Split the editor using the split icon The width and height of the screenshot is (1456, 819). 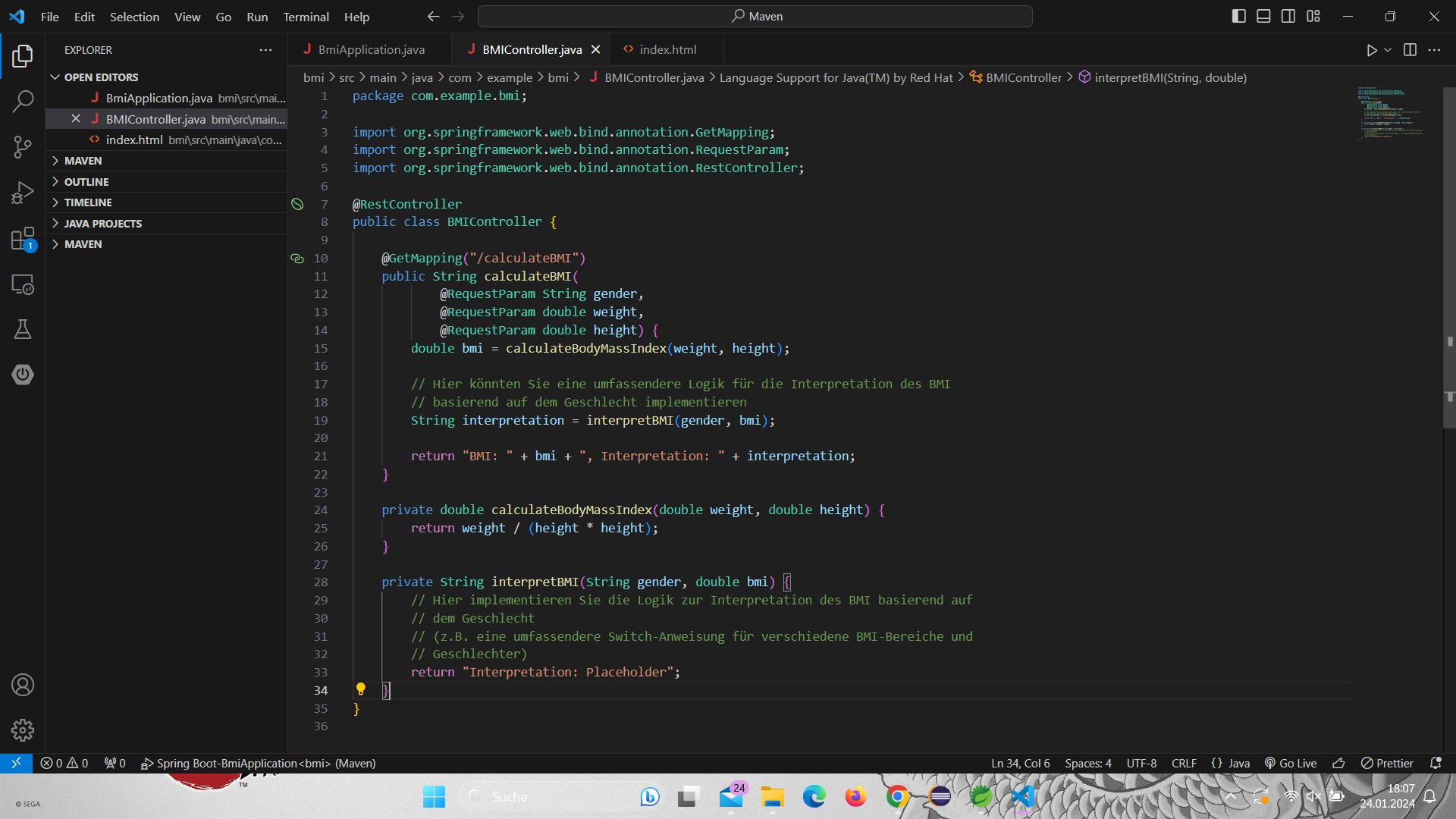(x=1410, y=50)
